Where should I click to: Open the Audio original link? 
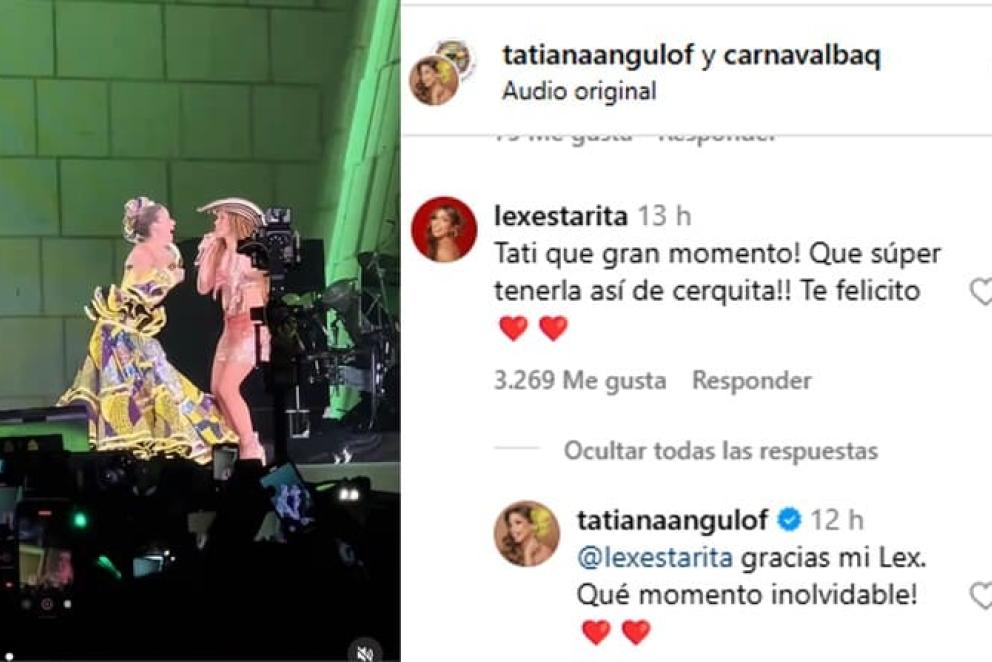coord(579,91)
